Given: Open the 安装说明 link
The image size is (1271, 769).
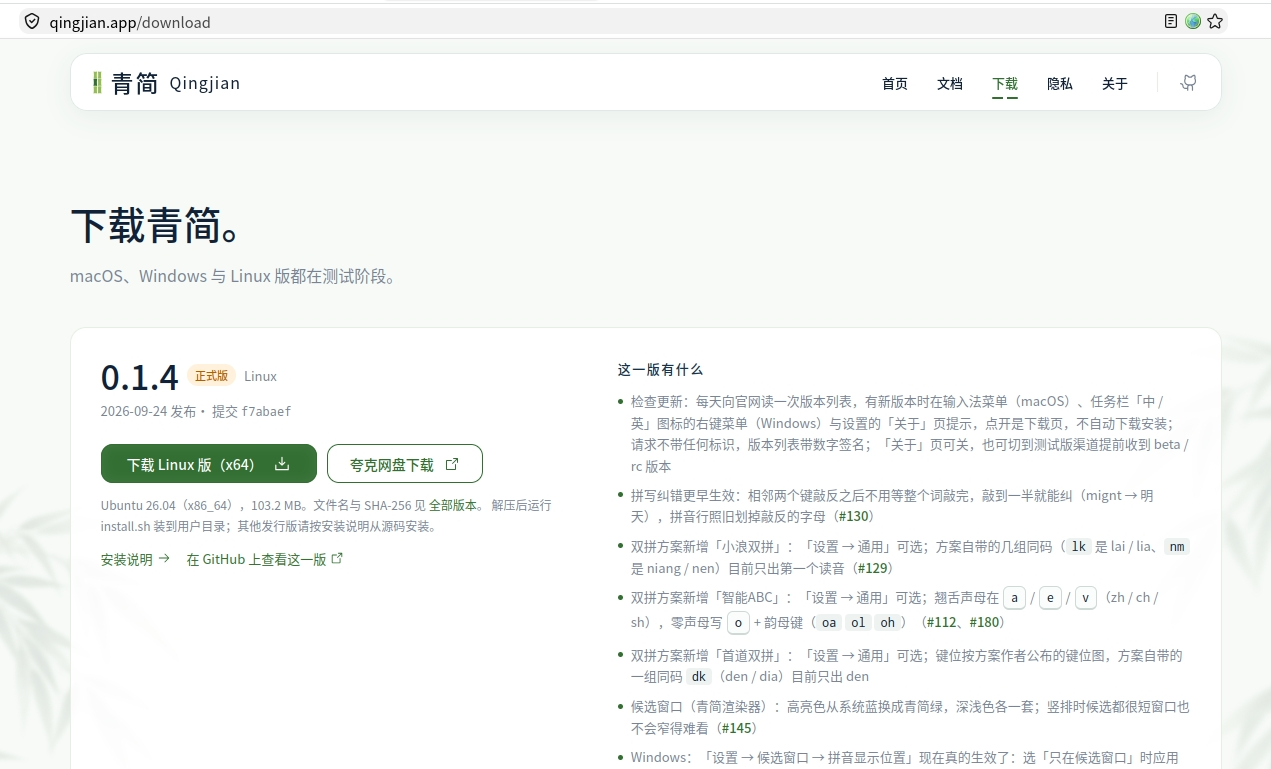Looking at the screenshot, I should pos(135,559).
